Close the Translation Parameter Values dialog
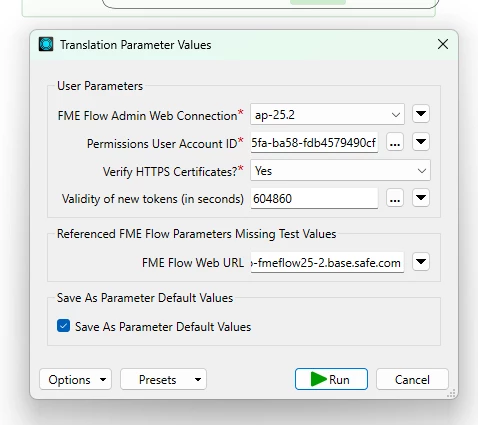The height and width of the screenshot is (425, 478). (443, 44)
